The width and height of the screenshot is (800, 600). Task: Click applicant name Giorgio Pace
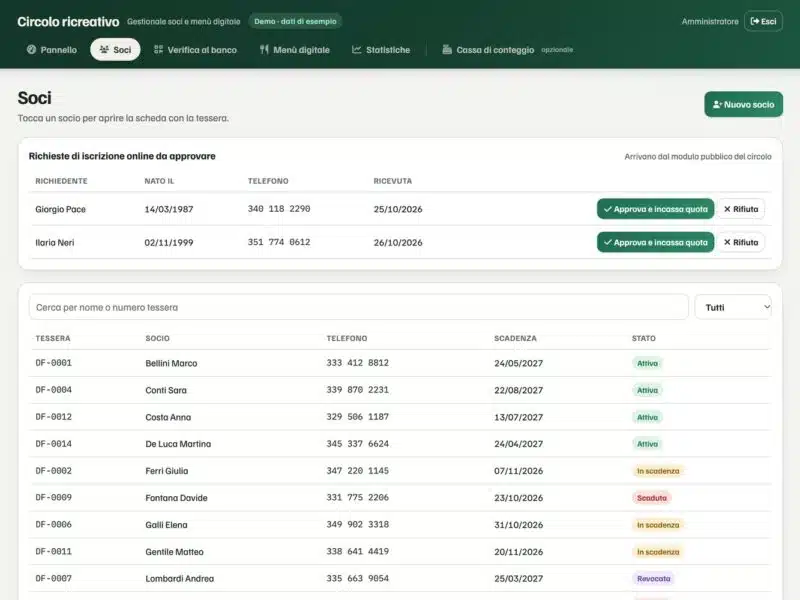point(60,209)
